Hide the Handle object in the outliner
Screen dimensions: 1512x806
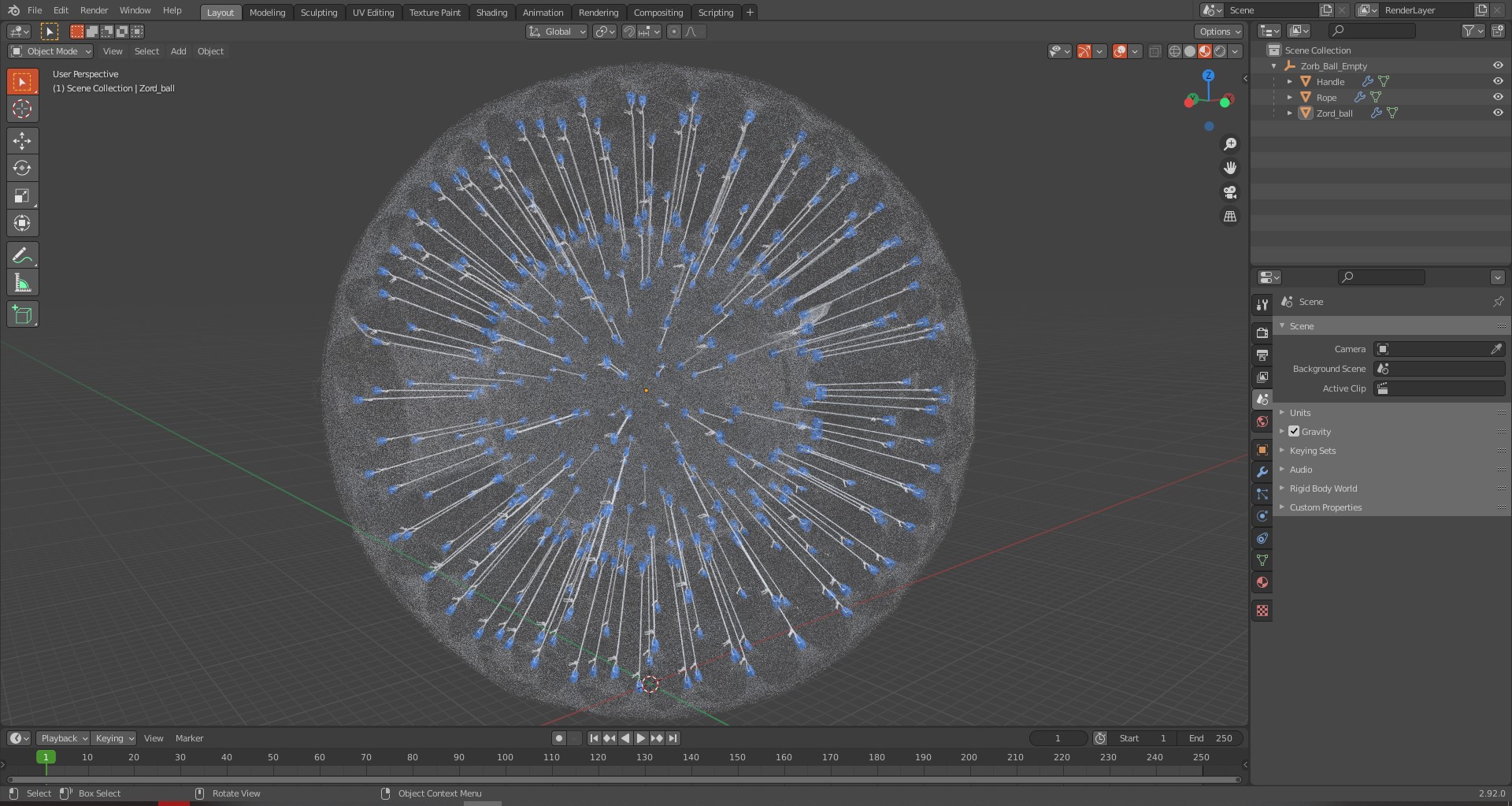(x=1498, y=81)
